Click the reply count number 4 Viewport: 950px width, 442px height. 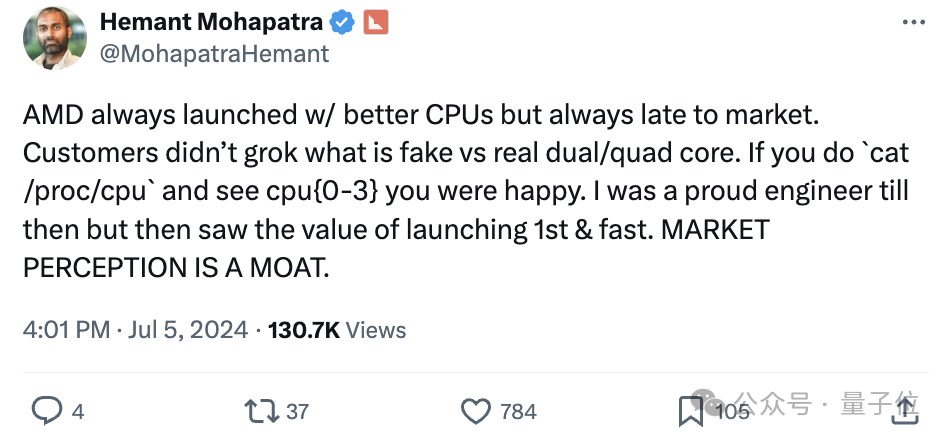(78, 411)
